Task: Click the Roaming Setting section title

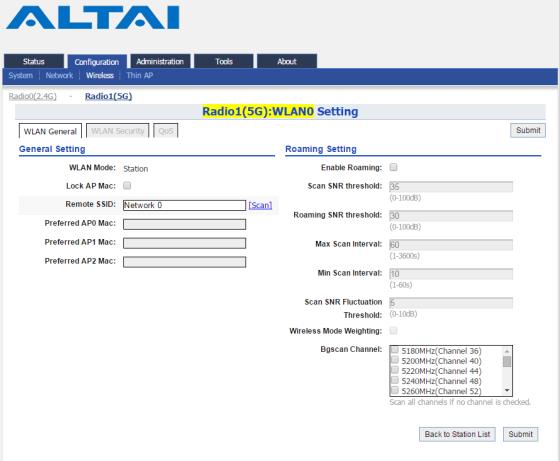Action: coord(321,149)
